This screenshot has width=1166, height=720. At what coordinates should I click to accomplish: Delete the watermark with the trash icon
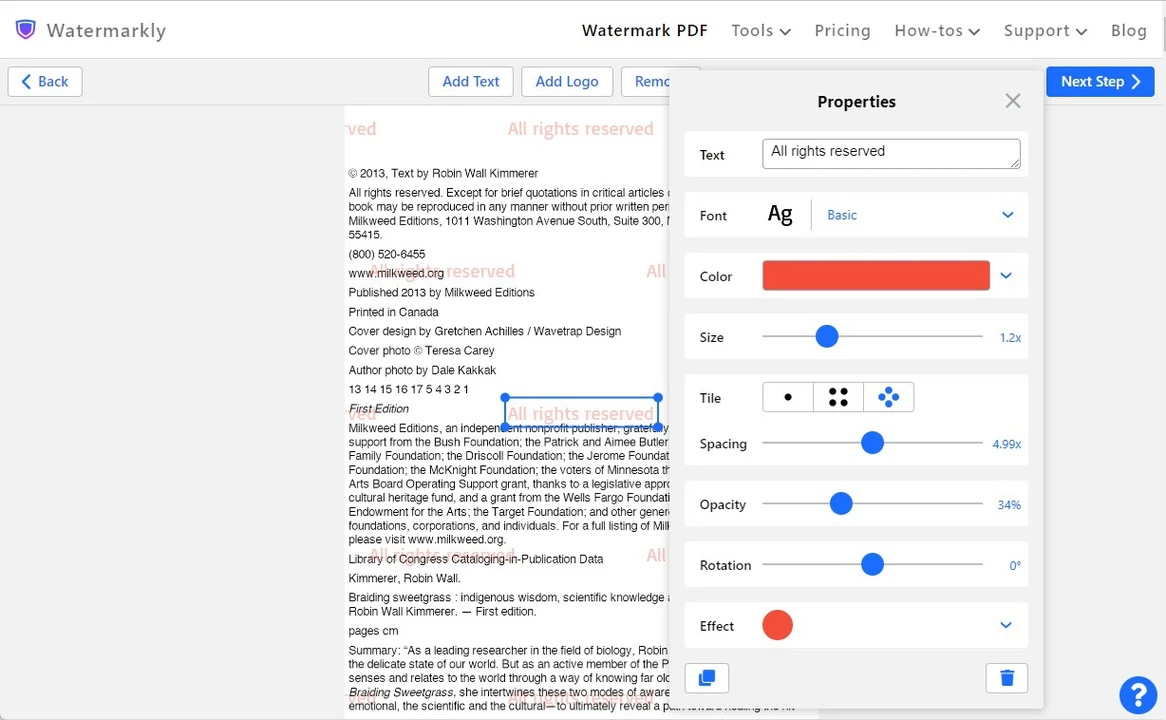pyautogui.click(x=1007, y=678)
